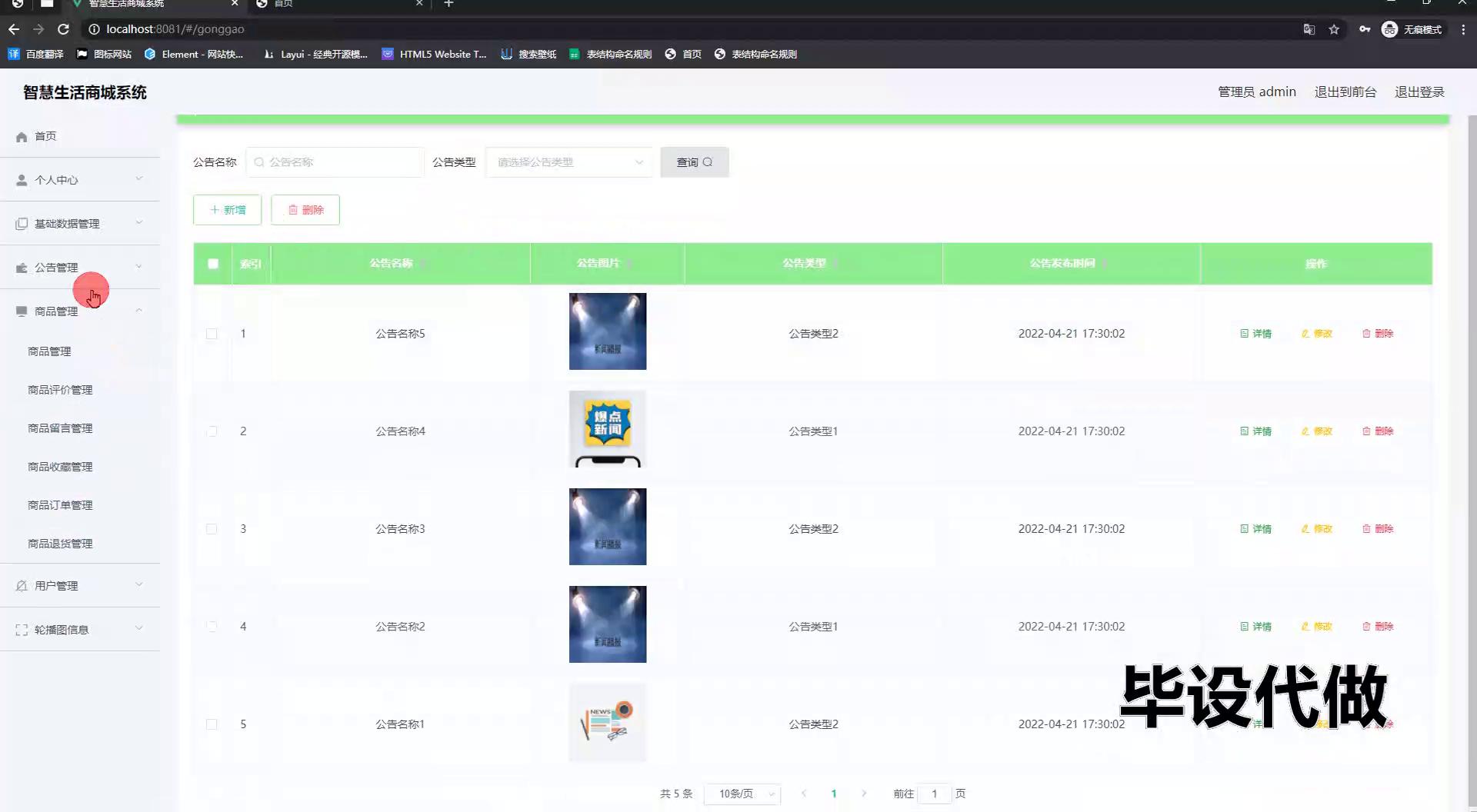Expand the 基础数据管理 sidebar menu

[80, 224]
